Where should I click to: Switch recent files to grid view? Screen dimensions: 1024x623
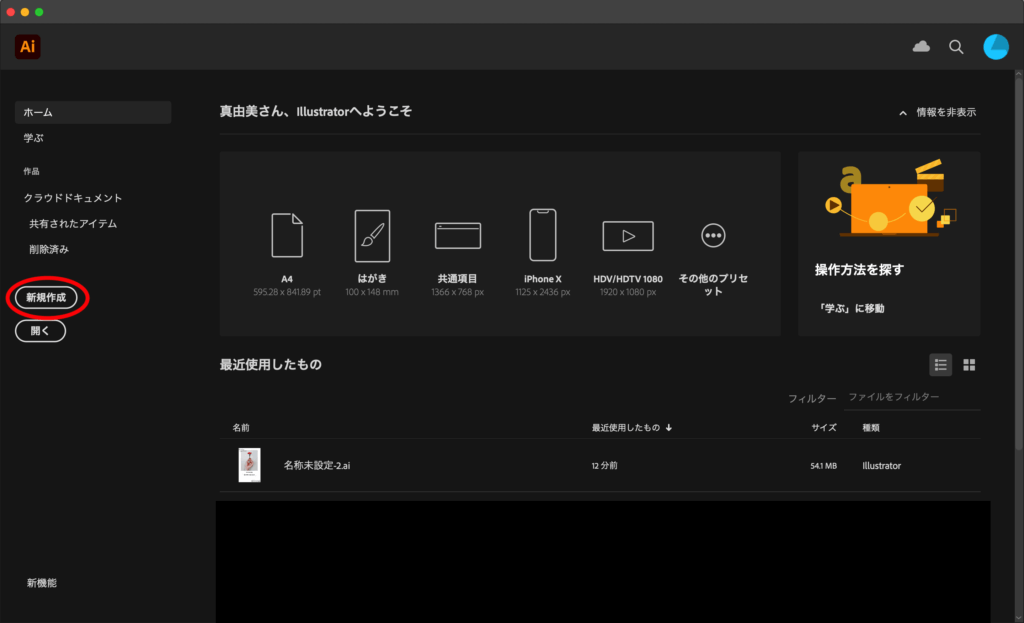point(969,365)
